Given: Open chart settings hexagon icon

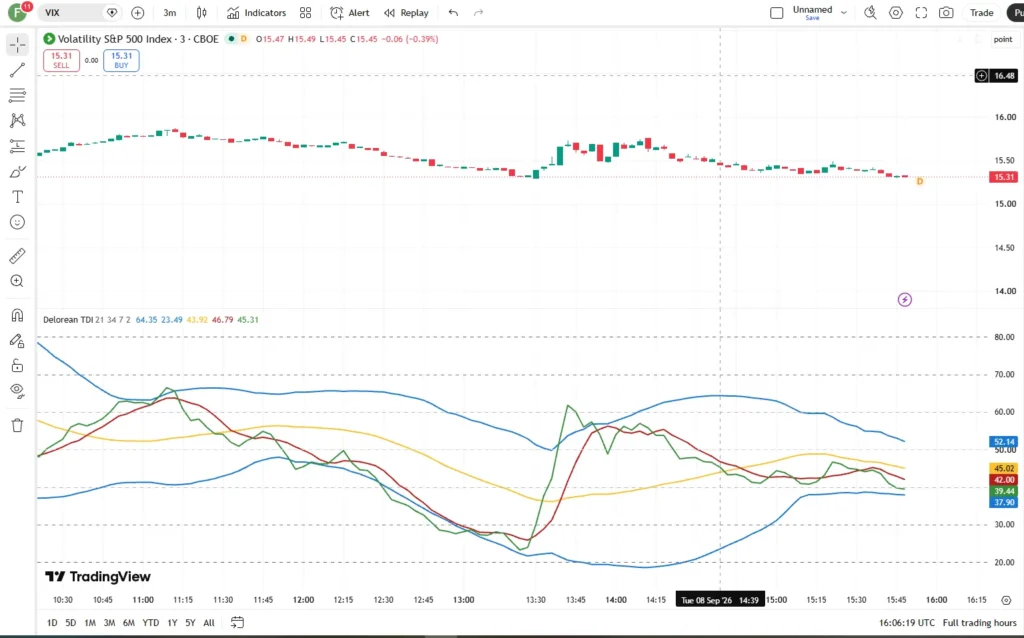Looking at the screenshot, I should tap(895, 12).
